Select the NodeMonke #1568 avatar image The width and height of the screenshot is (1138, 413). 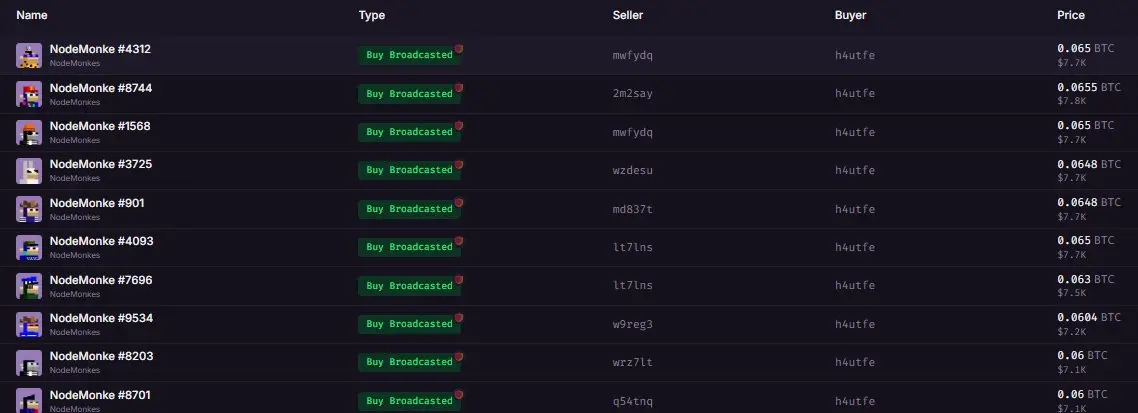coord(29,133)
